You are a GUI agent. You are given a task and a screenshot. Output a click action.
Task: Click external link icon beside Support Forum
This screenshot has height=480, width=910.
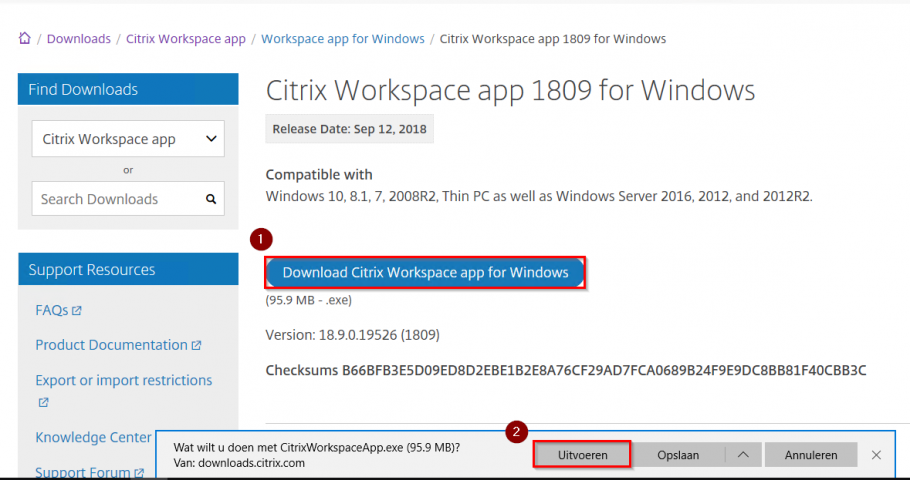[139, 473]
